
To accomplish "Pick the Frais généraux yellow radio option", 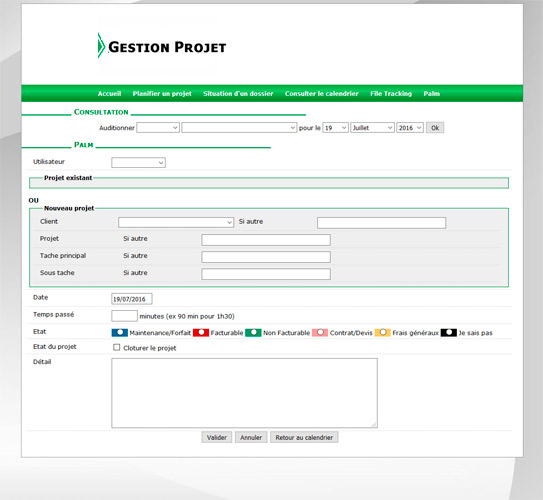I will coord(383,332).
